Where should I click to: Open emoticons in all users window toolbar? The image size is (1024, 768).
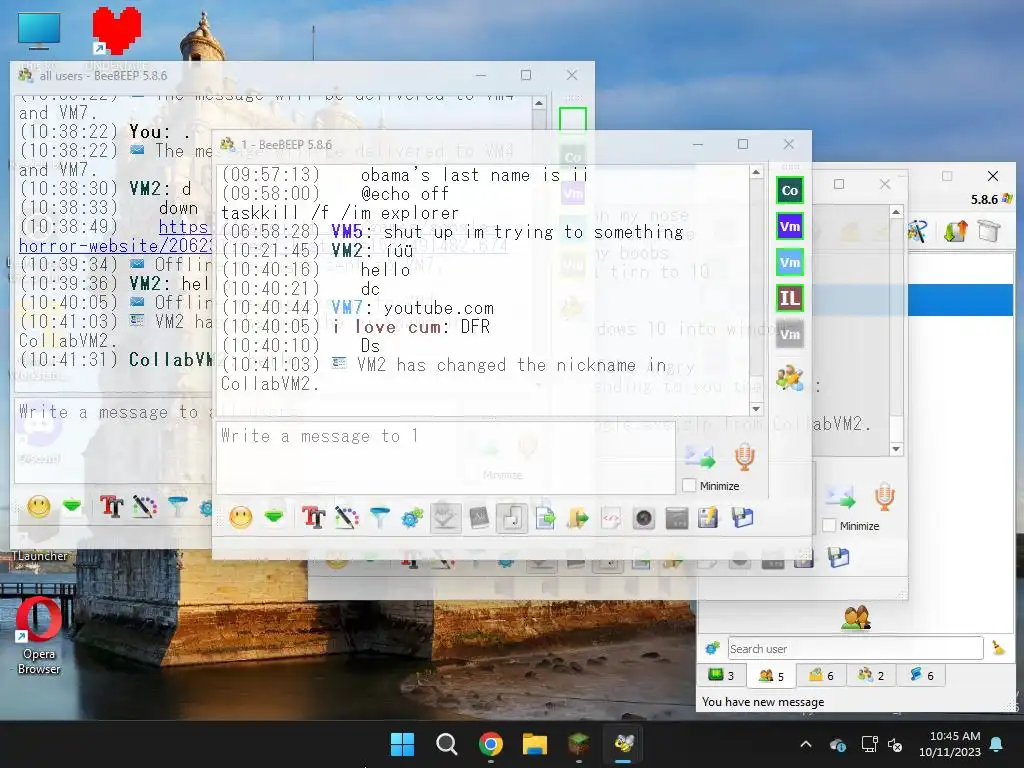point(39,506)
